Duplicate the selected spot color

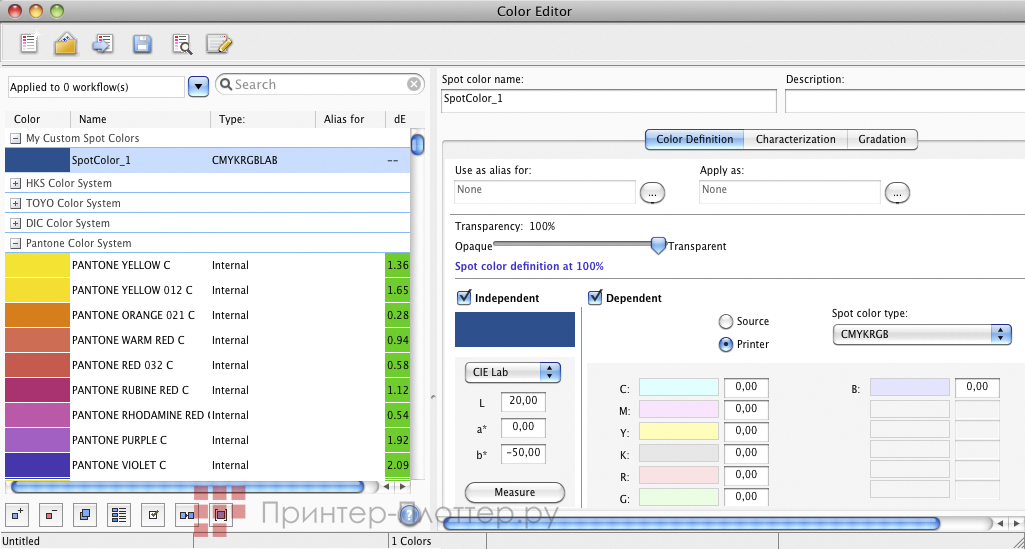click(x=85, y=515)
